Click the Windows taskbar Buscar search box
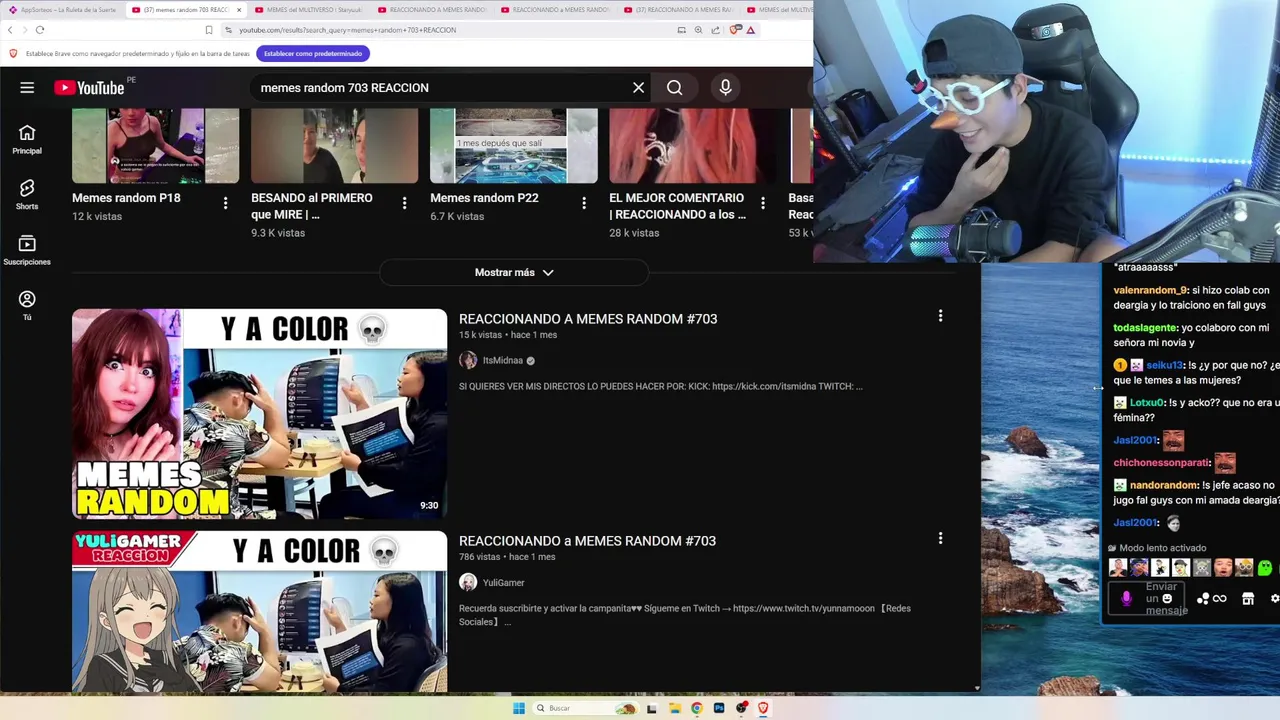Viewport: 1280px width, 720px height. point(586,708)
